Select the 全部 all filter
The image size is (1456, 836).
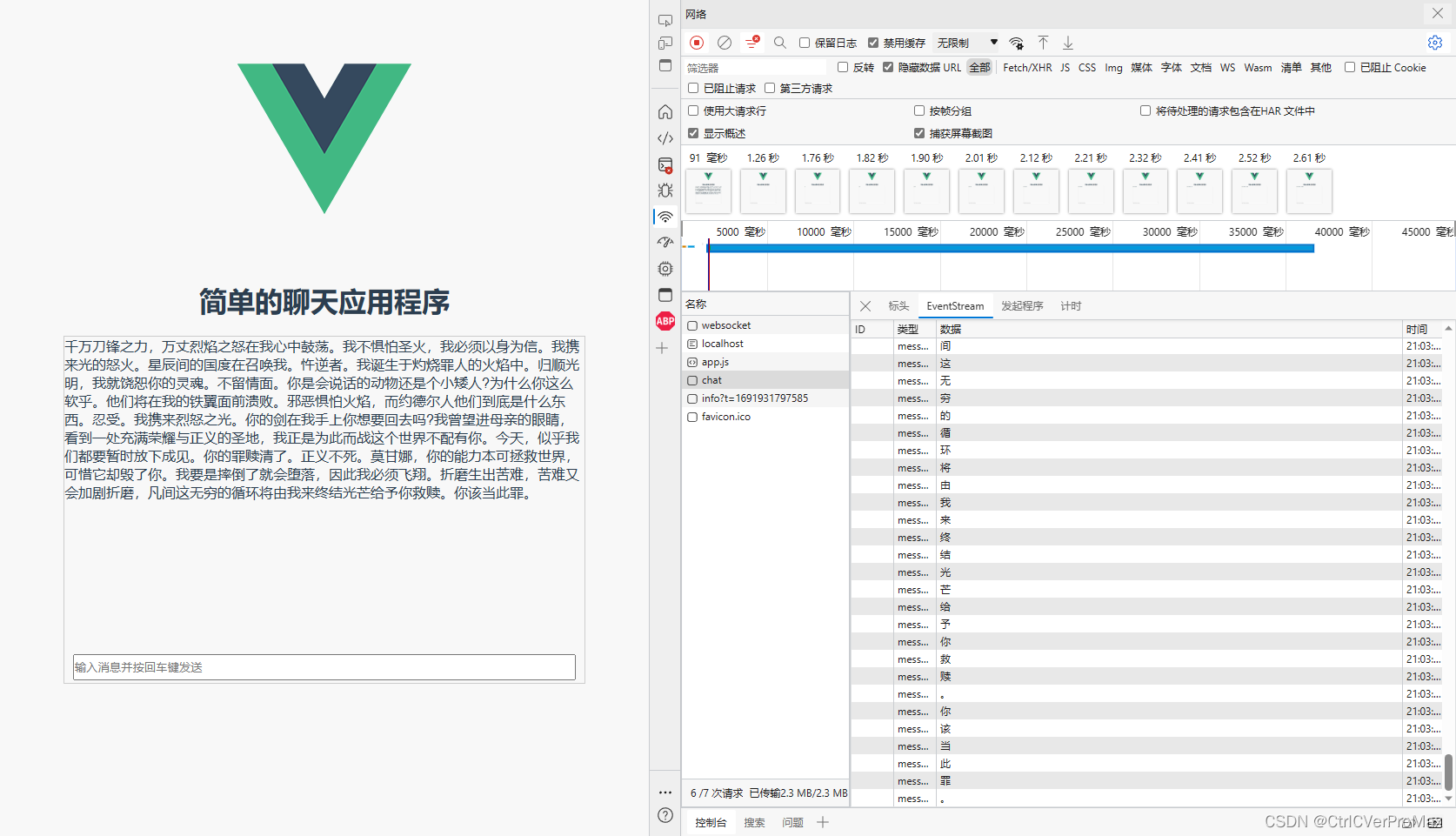pos(979,67)
